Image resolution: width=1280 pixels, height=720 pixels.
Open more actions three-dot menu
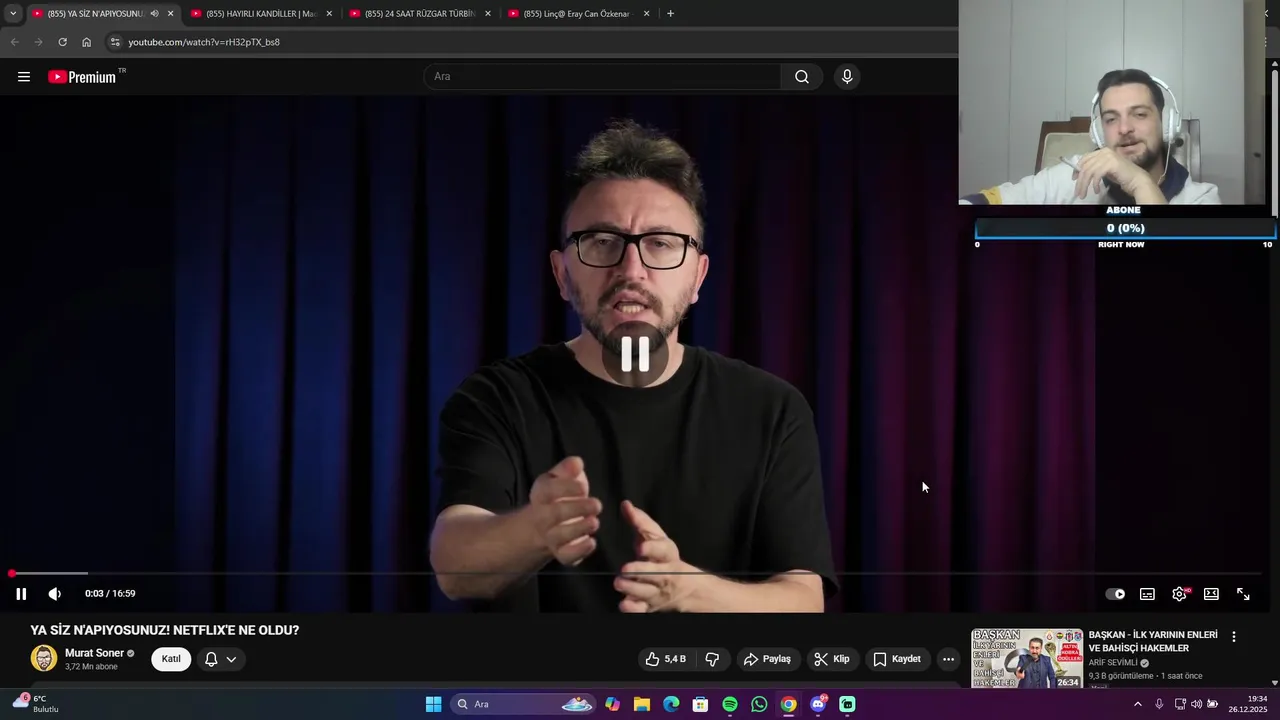[x=948, y=659]
